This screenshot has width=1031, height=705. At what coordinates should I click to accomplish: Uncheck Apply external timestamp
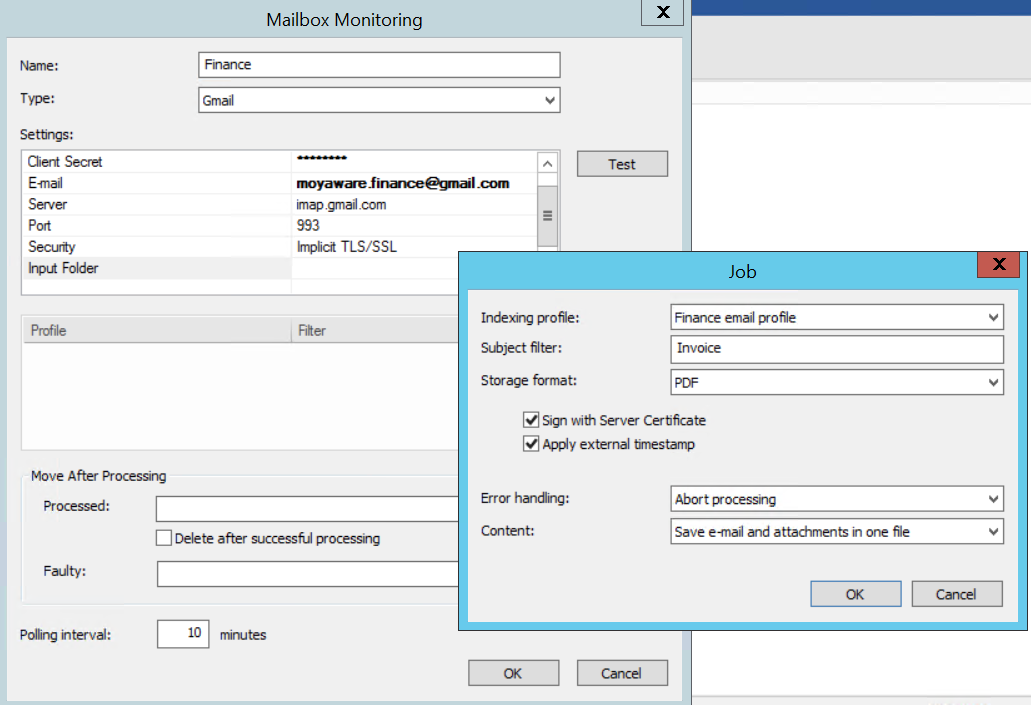point(530,443)
